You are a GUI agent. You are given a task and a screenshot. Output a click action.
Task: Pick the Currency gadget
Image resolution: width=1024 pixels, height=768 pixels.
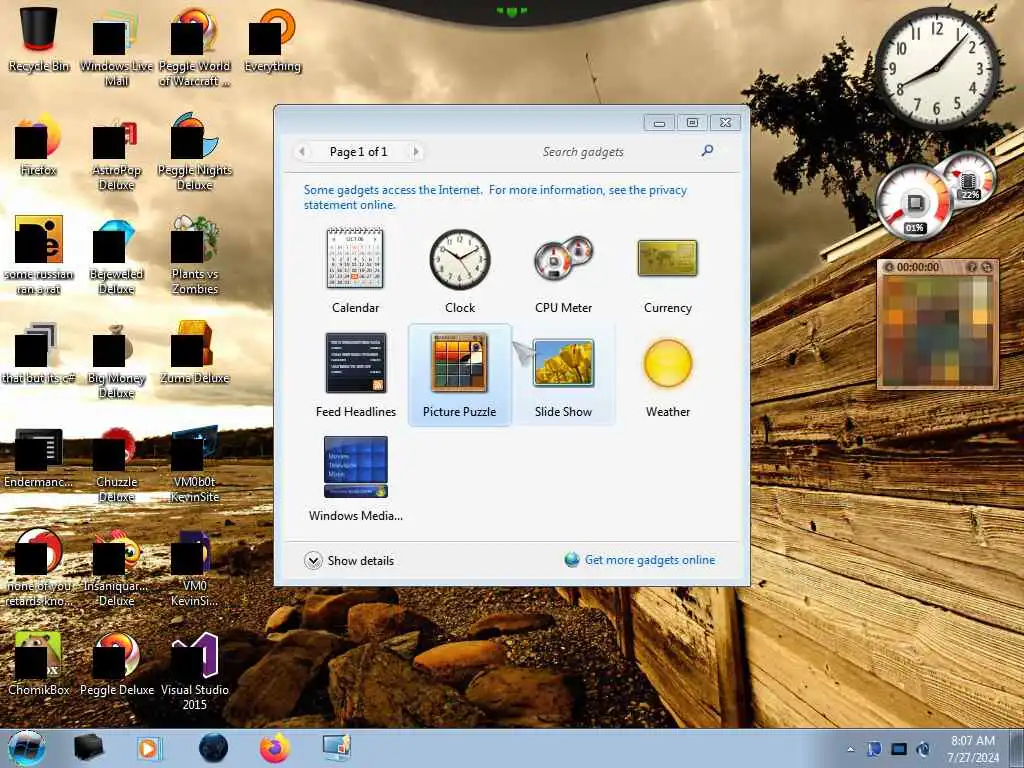click(x=667, y=270)
